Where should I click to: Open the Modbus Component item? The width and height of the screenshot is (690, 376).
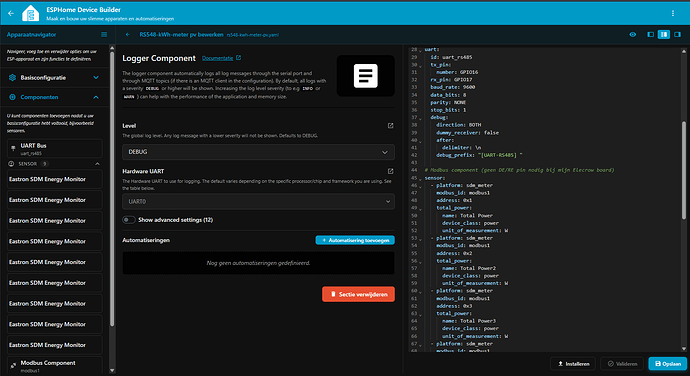(55, 365)
